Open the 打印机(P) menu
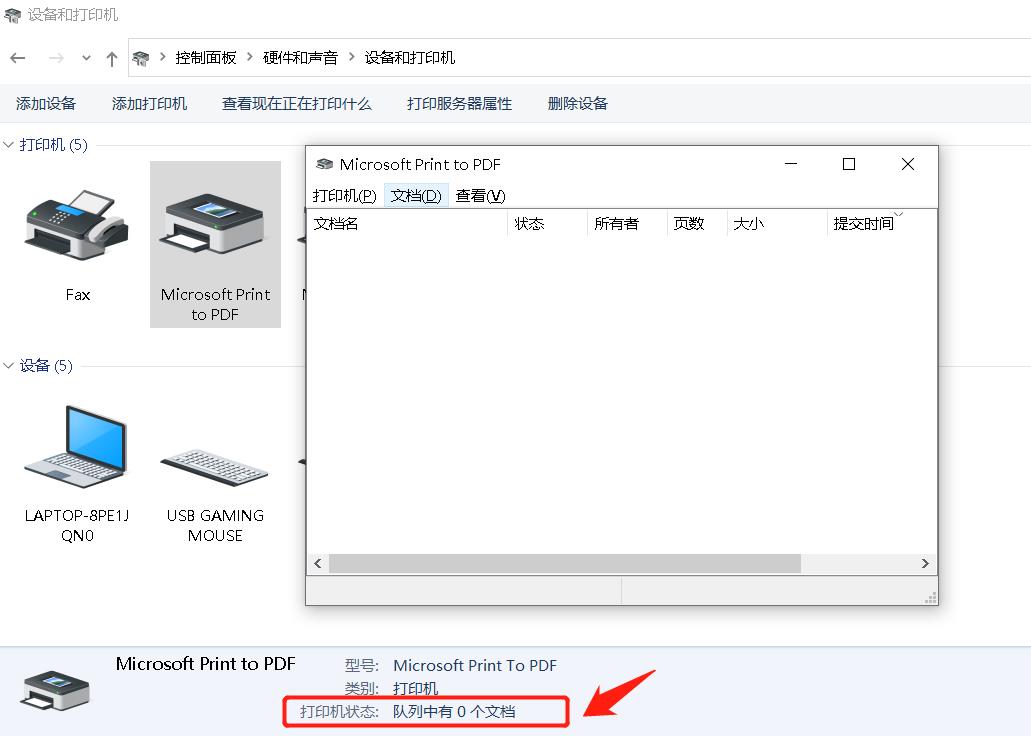This screenshot has height=736, width=1031. coord(344,195)
